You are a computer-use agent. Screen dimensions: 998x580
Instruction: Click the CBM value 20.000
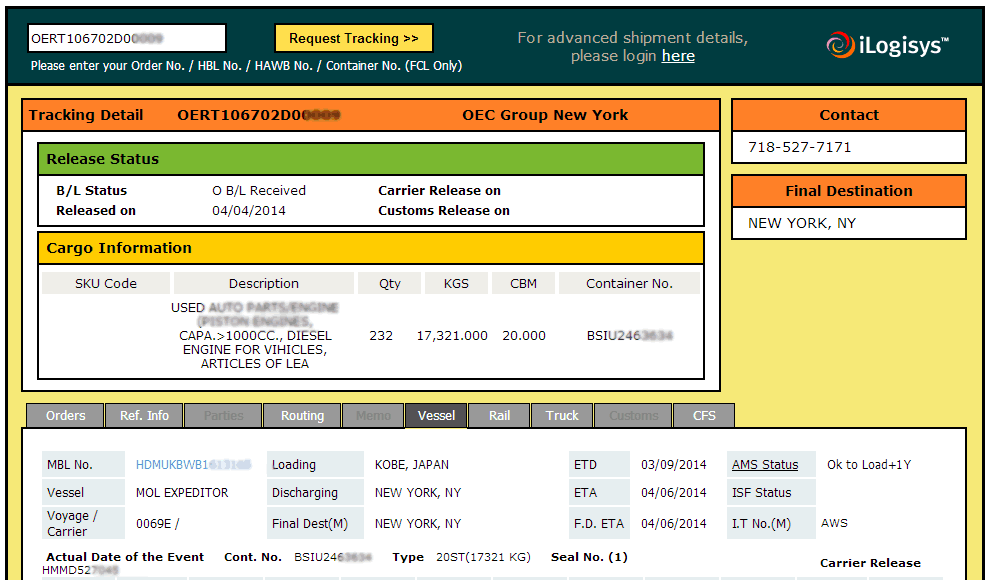(524, 336)
